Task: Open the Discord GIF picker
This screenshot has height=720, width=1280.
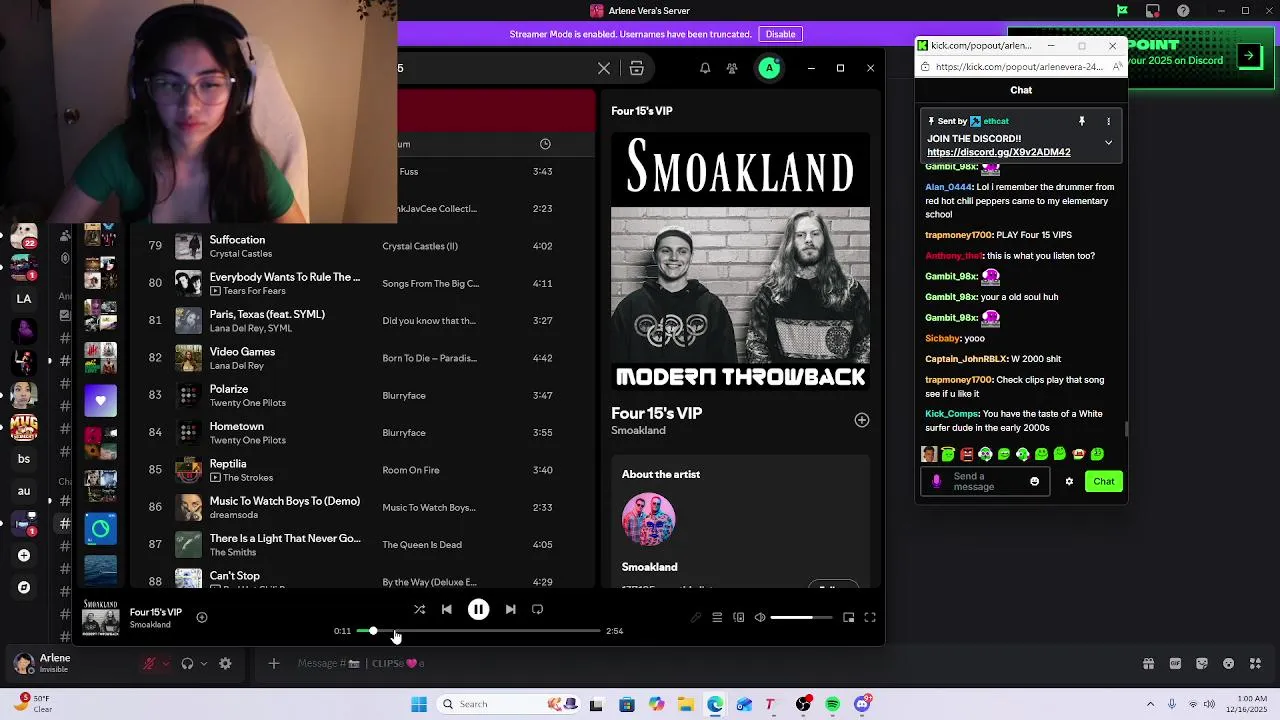Action: coord(1175,663)
